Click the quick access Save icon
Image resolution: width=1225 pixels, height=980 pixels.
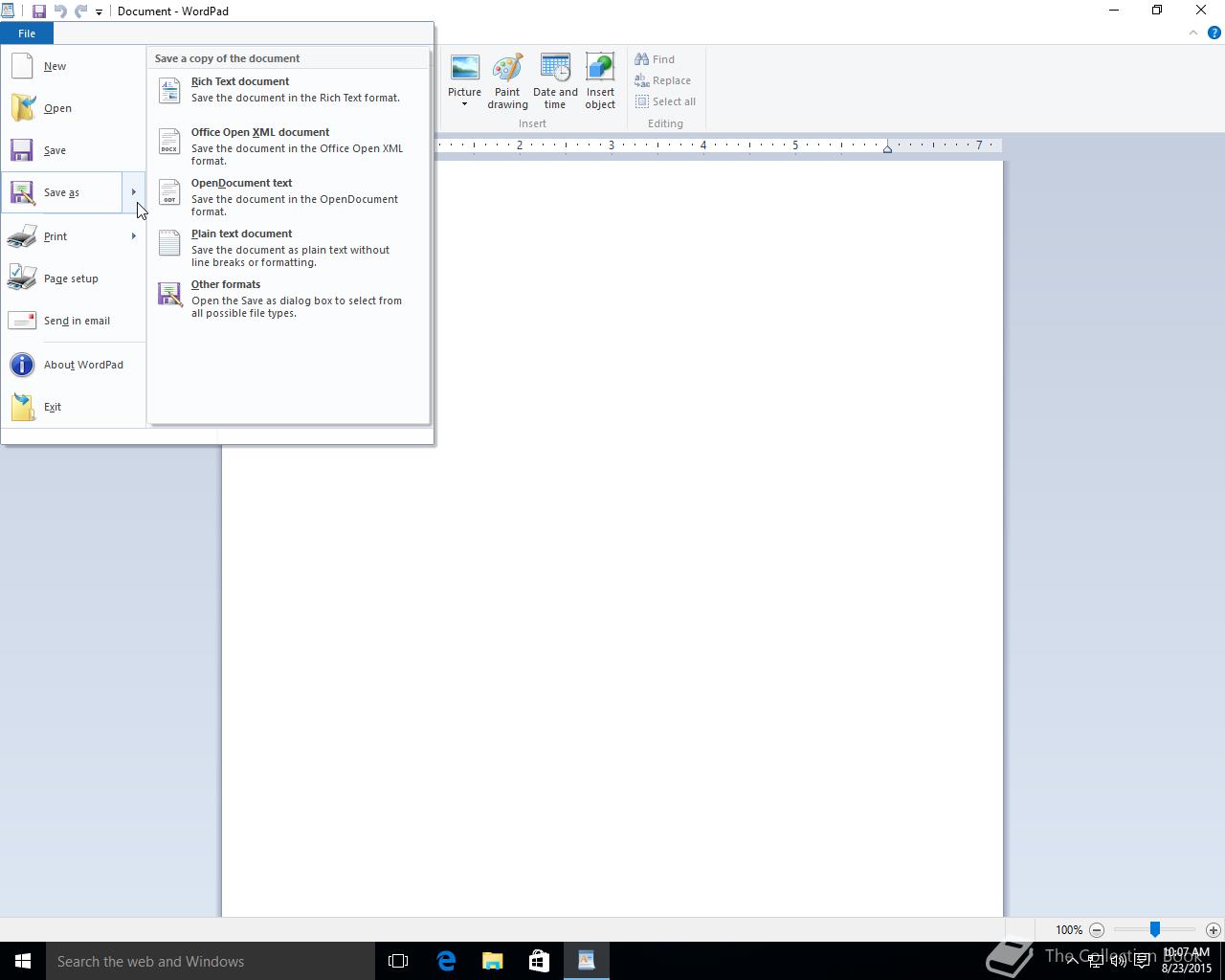click(x=39, y=11)
